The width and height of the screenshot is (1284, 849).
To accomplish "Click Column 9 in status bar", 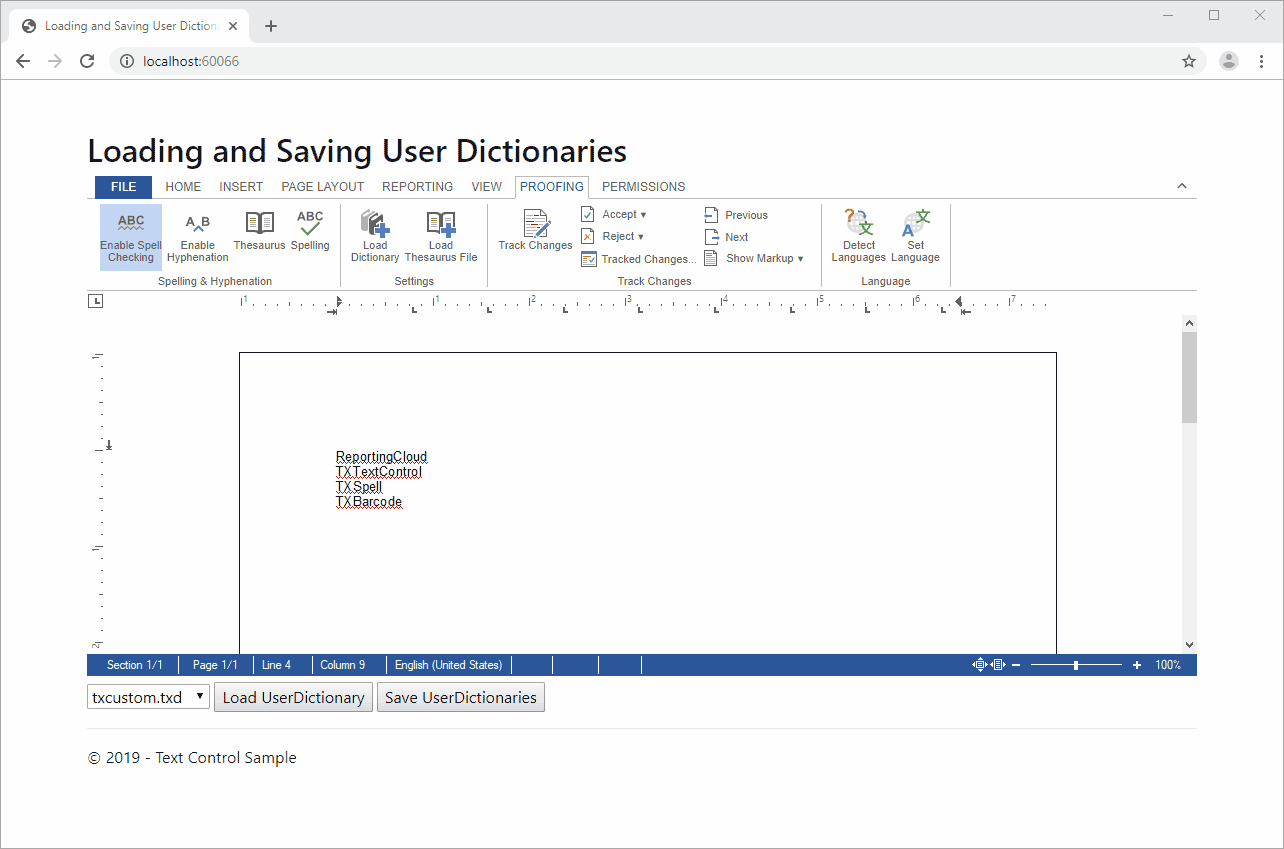I will click(x=342, y=665).
